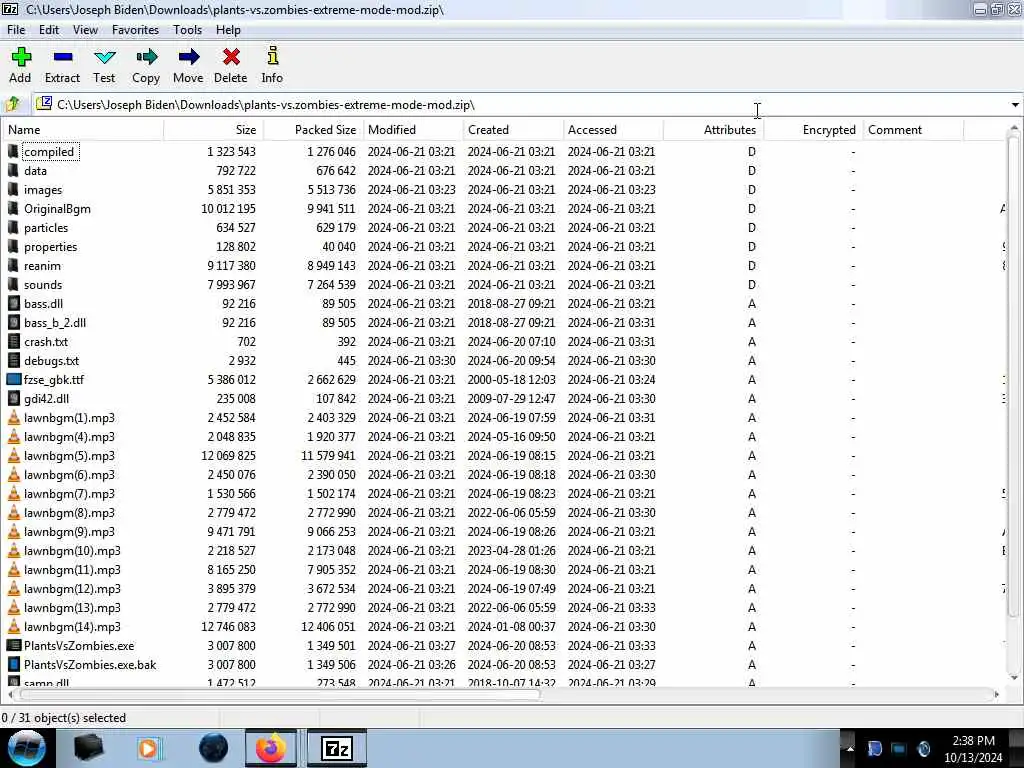Open the File menu

tap(16, 30)
